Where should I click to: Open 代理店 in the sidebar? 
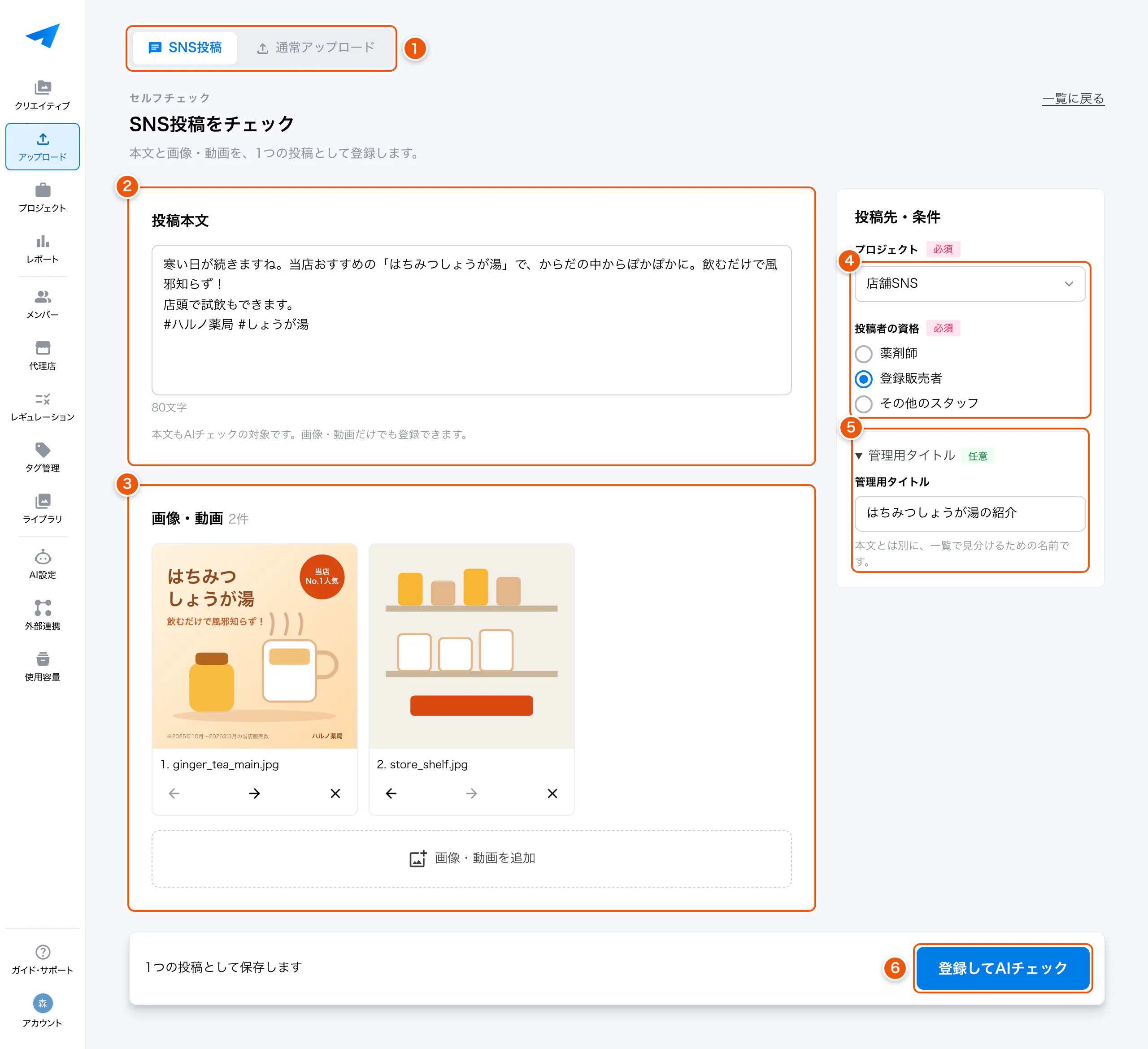[43, 356]
